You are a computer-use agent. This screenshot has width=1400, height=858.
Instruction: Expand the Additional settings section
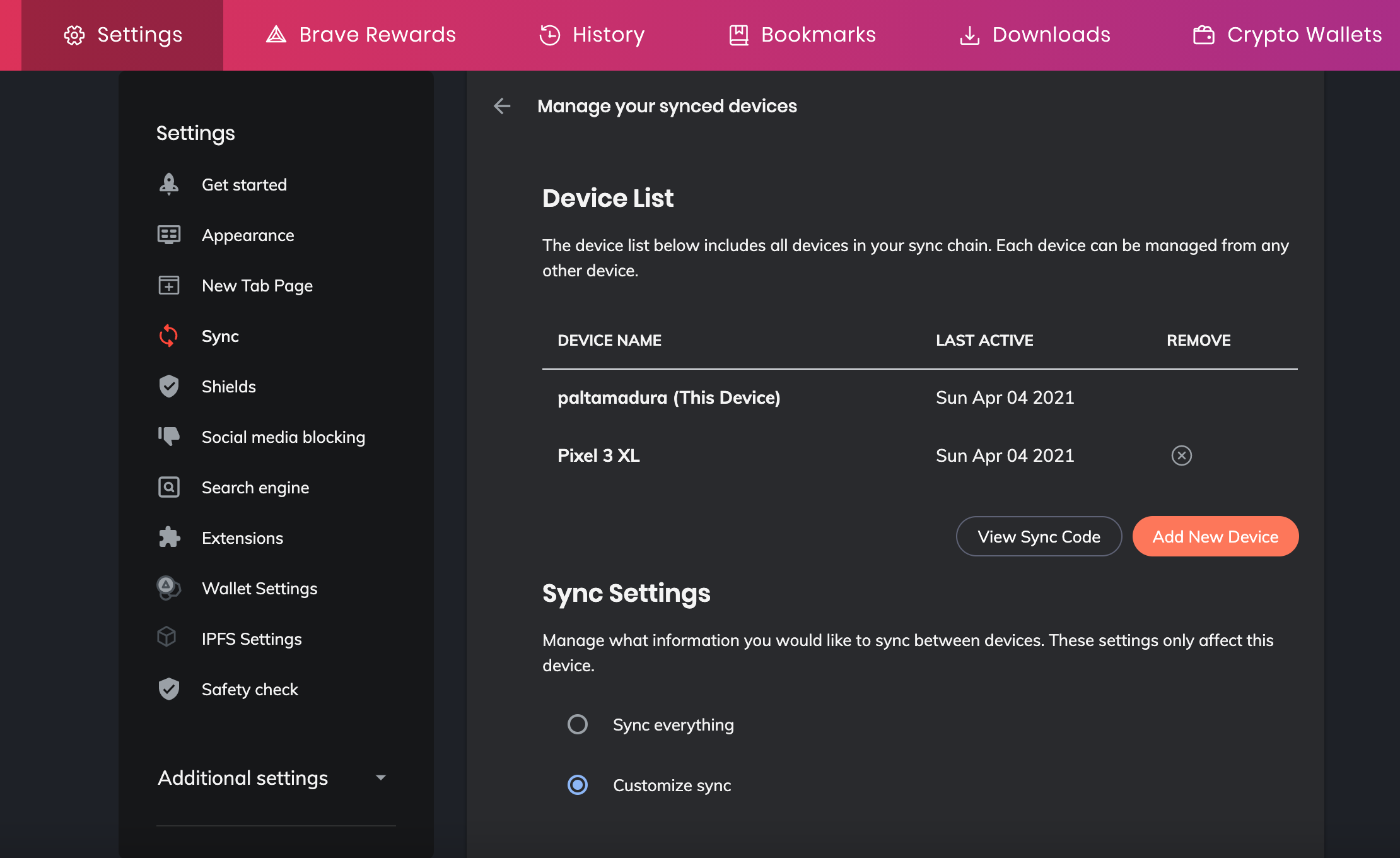click(x=381, y=778)
